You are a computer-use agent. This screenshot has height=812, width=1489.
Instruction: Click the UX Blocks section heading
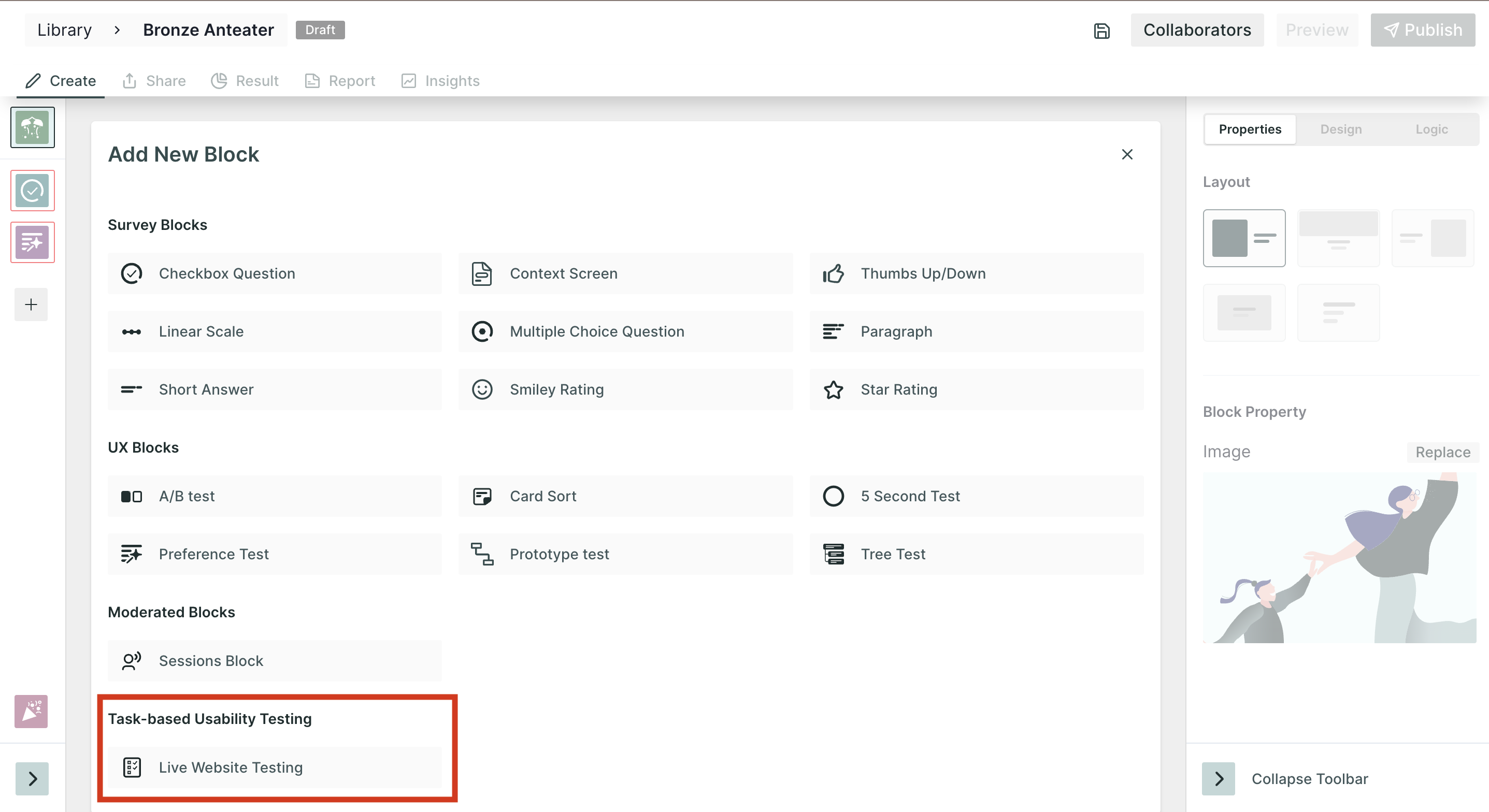(144, 448)
